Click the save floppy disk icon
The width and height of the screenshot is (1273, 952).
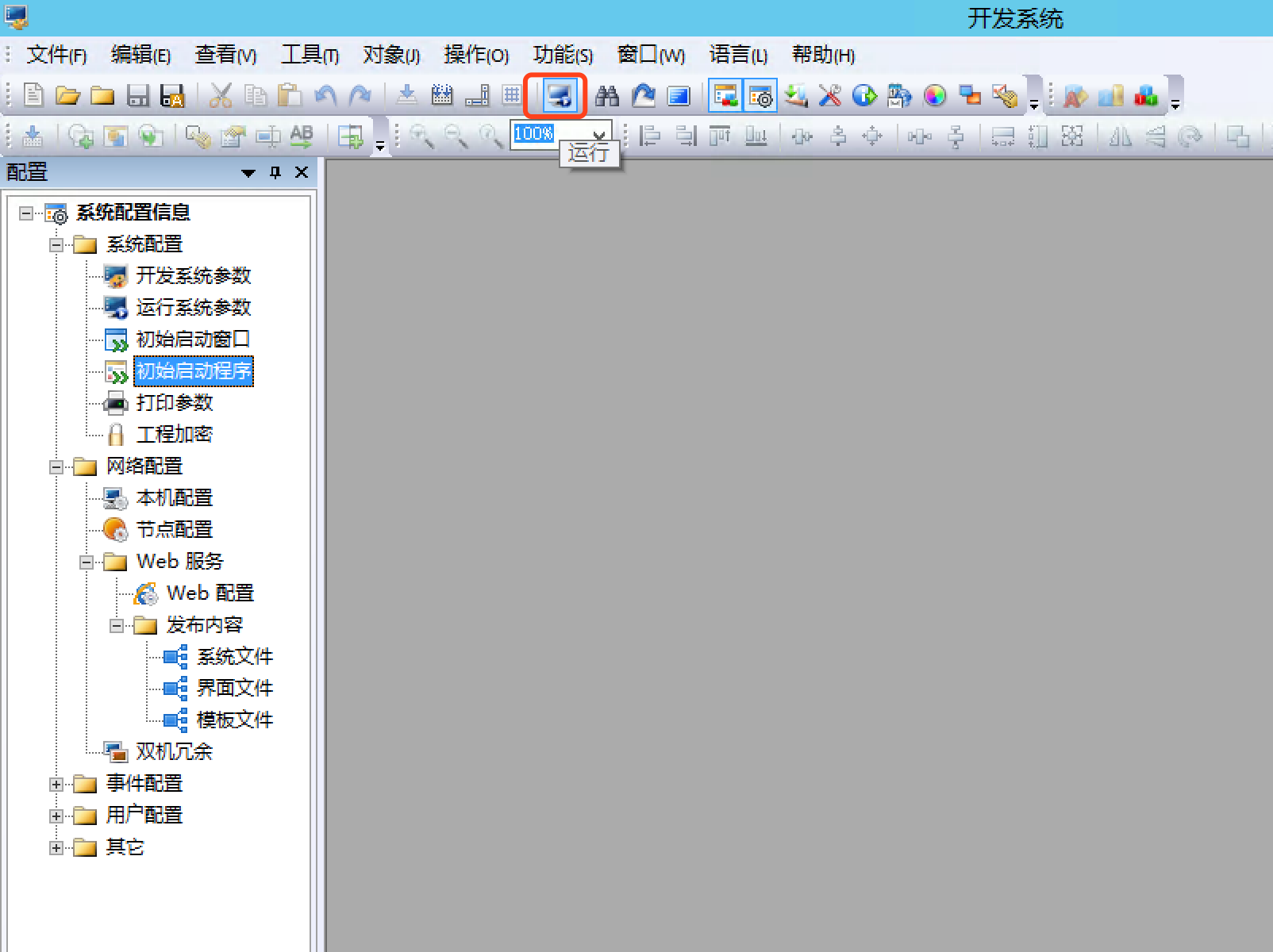click(138, 96)
